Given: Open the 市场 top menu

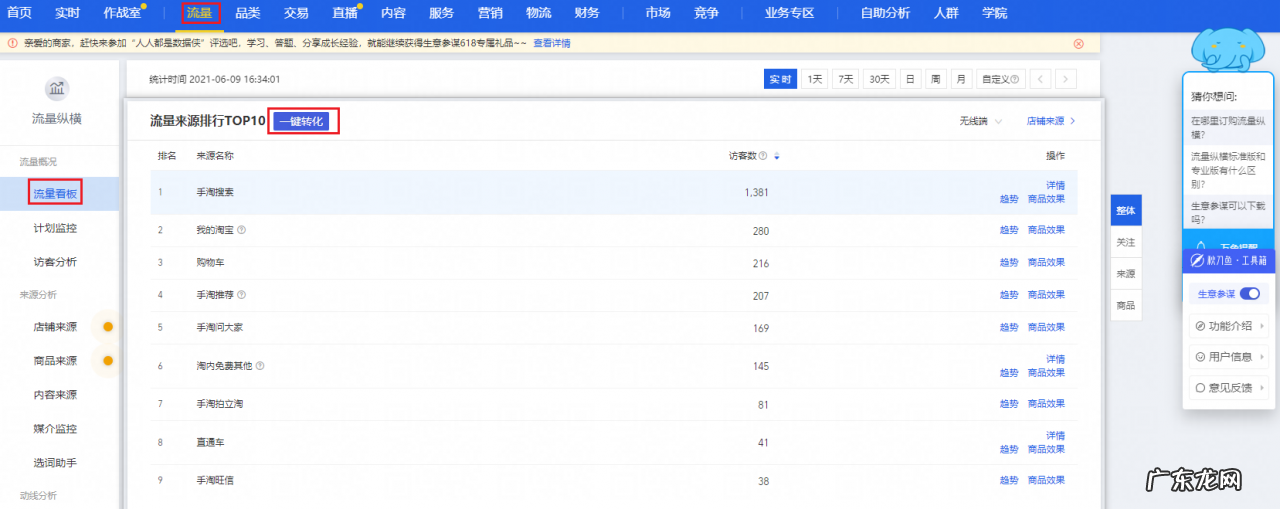Looking at the screenshot, I should (658, 14).
